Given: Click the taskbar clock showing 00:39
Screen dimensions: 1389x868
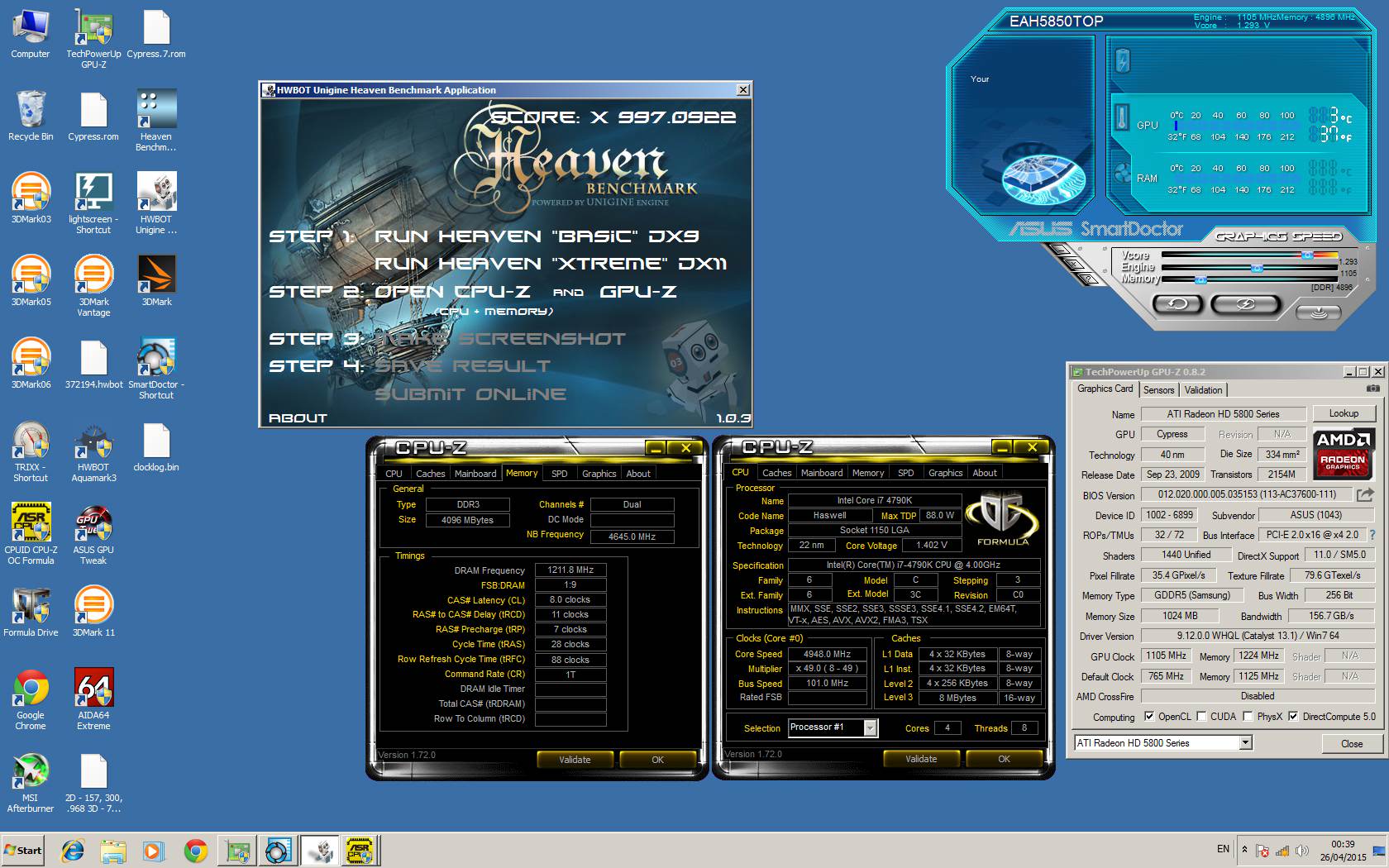Looking at the screenshot, I should (x=1343, y=851).
